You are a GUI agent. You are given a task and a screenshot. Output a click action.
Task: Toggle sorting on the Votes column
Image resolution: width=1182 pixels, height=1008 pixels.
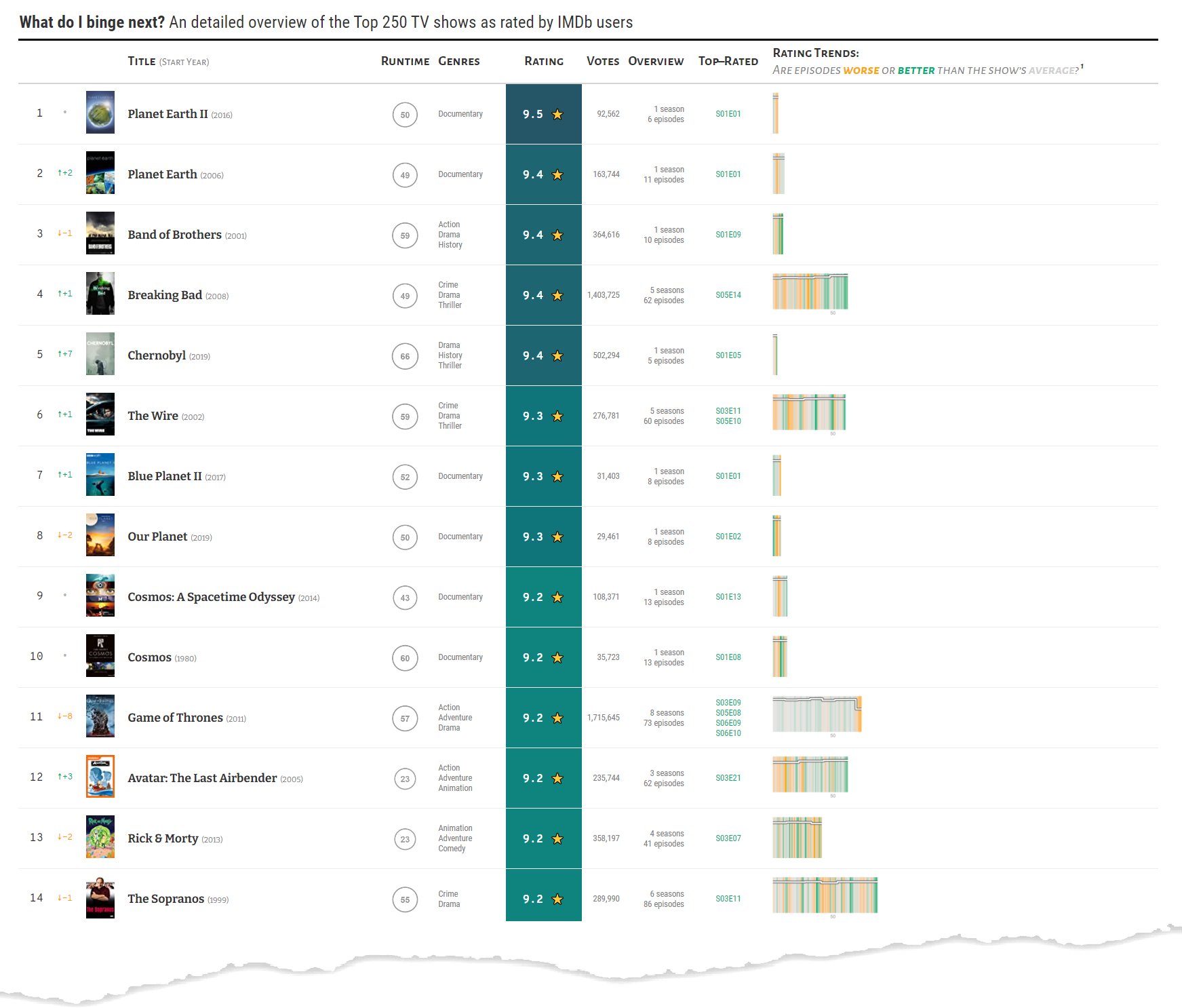(602, 61)
